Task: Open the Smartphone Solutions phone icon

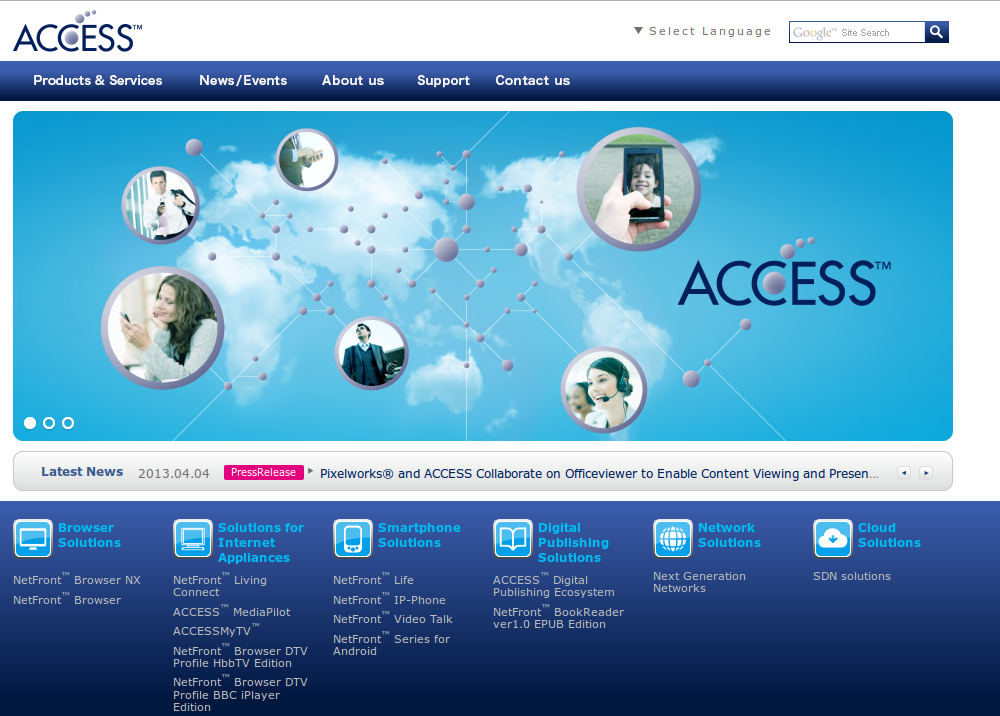Action: click(353, 538)
